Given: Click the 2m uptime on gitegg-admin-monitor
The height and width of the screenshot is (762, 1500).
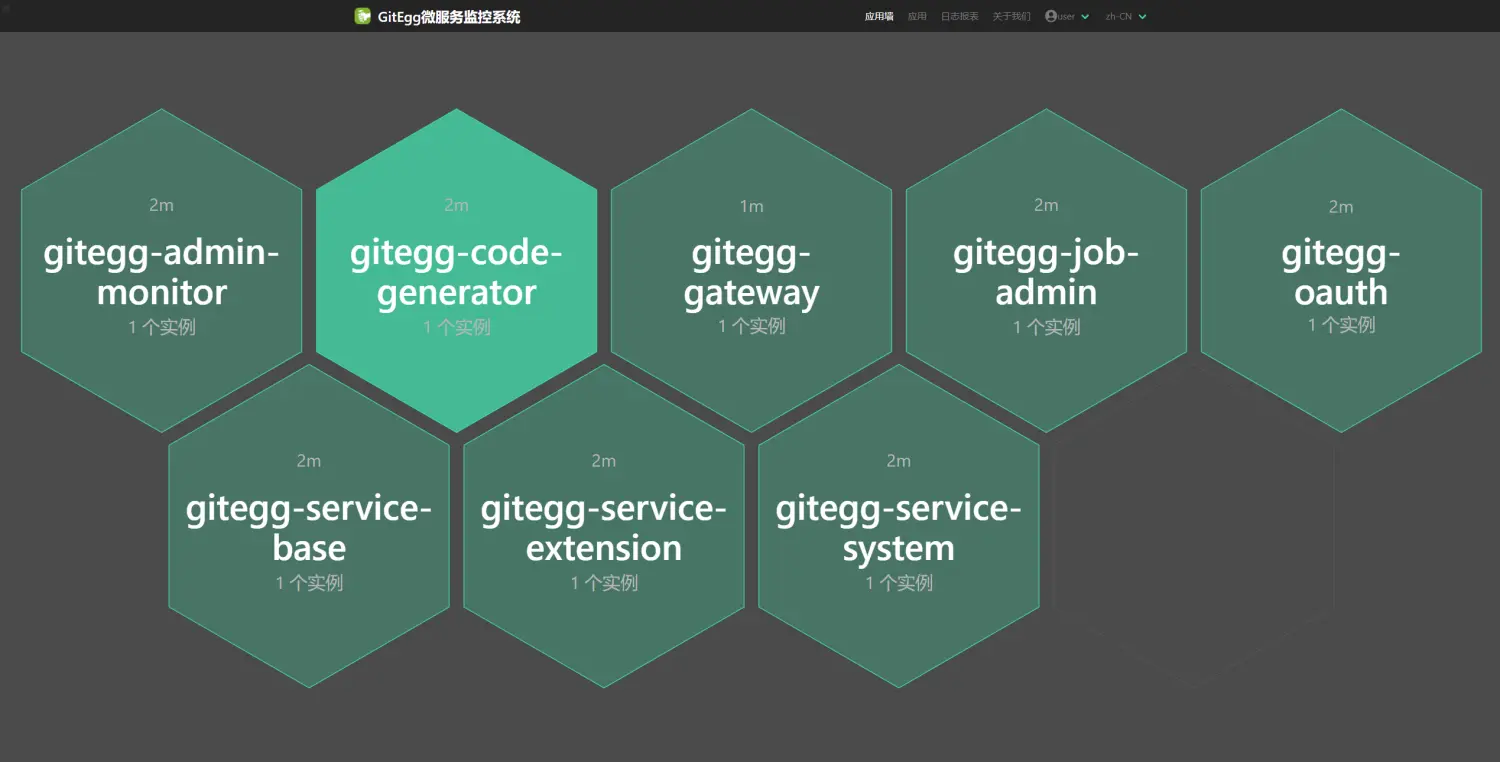Looking at the screenshot, I should point(161,205).
